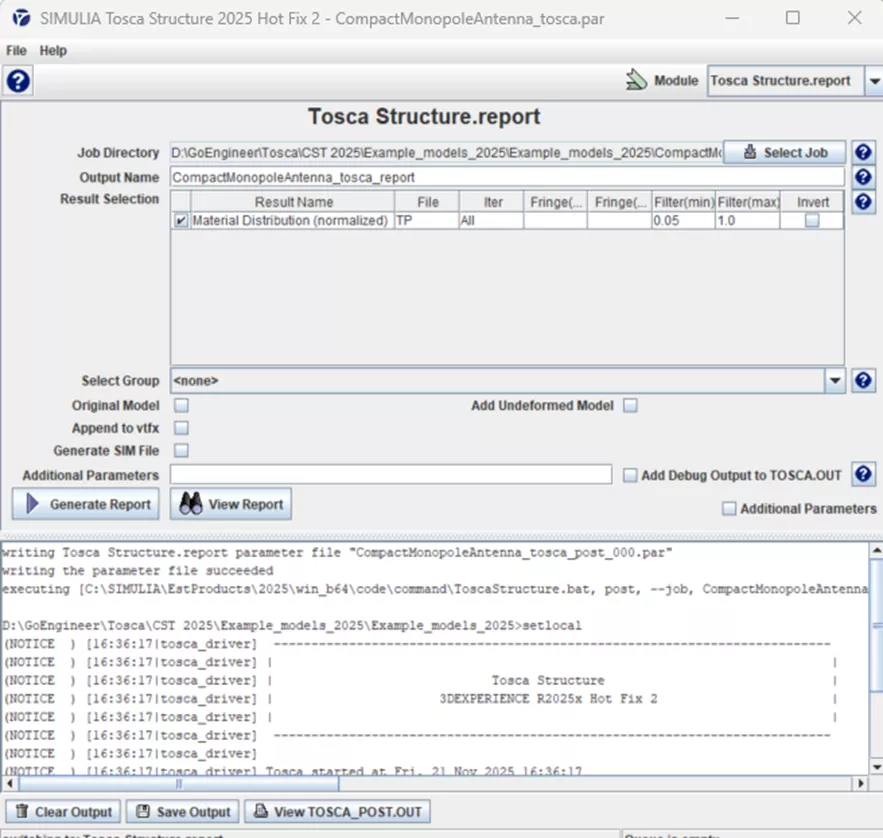Click the Select Job button
This screenshot has height=838, width=883.
coord(784,153)
